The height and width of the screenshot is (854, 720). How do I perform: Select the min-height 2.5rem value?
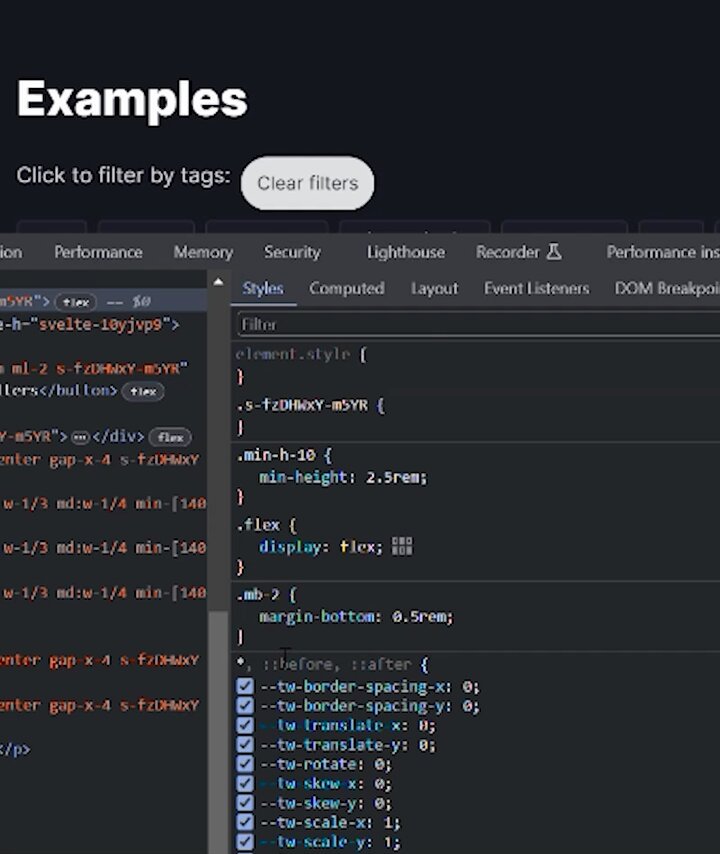(x=396, y=477)
